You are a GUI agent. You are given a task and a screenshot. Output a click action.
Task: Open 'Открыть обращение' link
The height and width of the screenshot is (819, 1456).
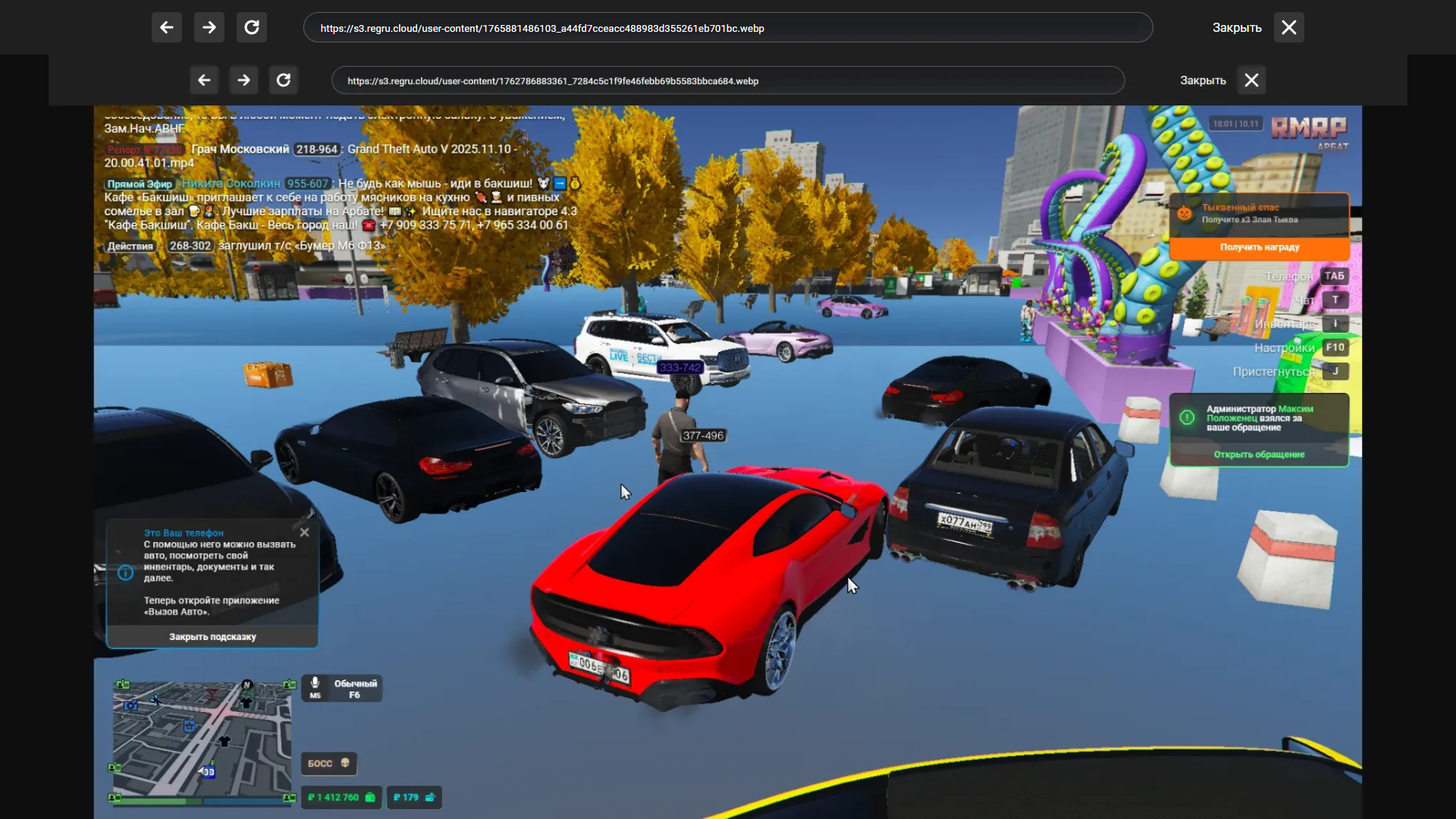1259,455
